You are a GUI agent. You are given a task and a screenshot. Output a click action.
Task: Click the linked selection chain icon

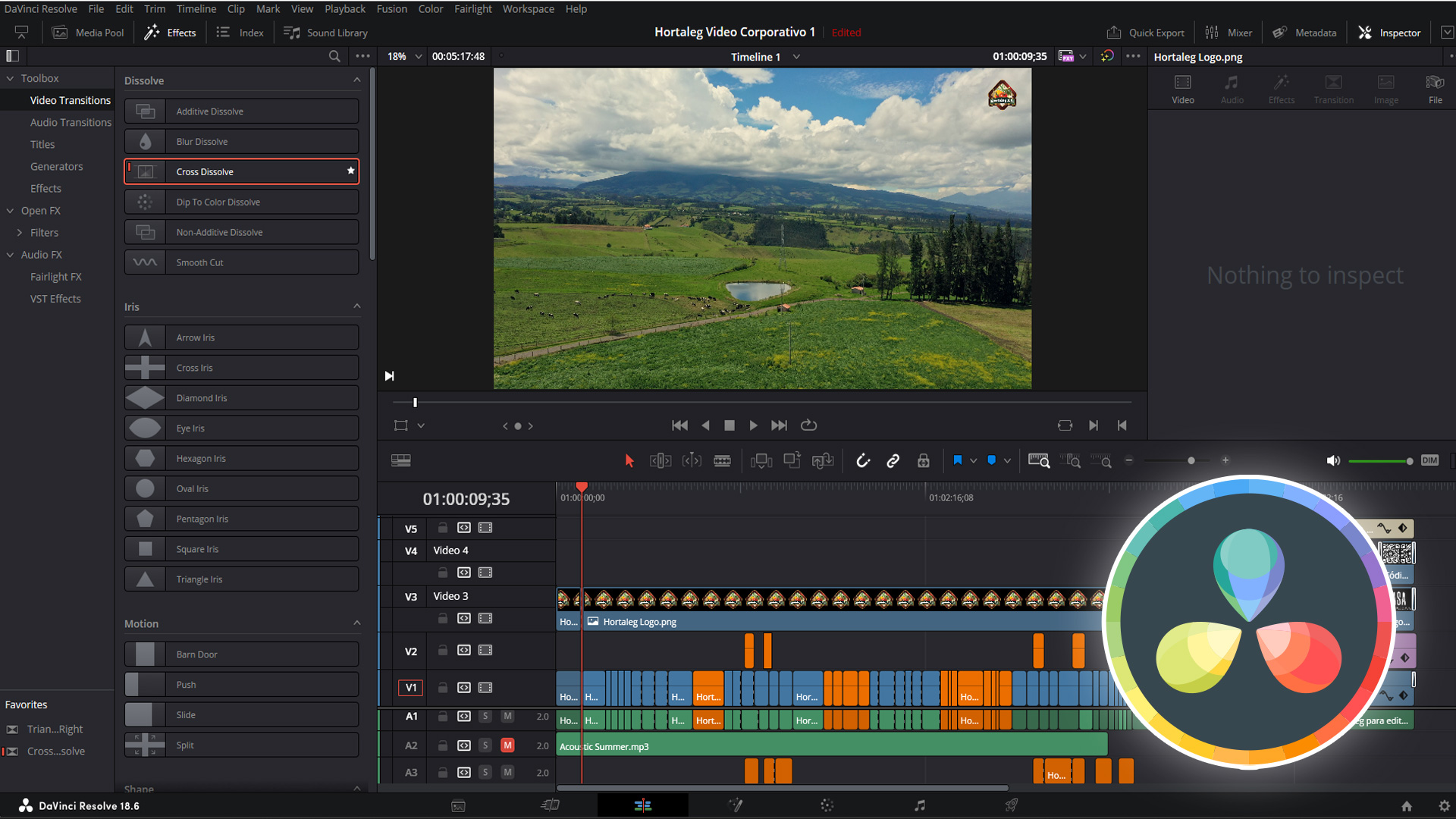coord(893,460)
